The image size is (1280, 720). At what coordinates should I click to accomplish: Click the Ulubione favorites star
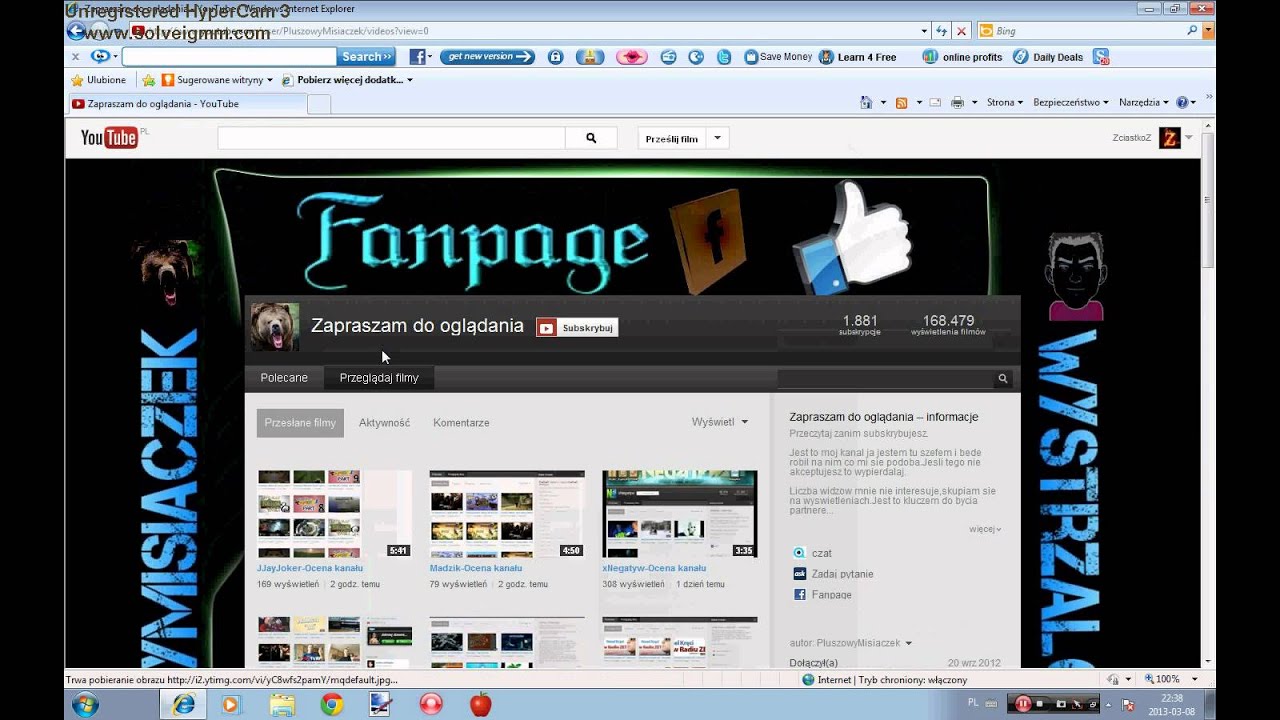pyautogui.click(x=77, y=80)
